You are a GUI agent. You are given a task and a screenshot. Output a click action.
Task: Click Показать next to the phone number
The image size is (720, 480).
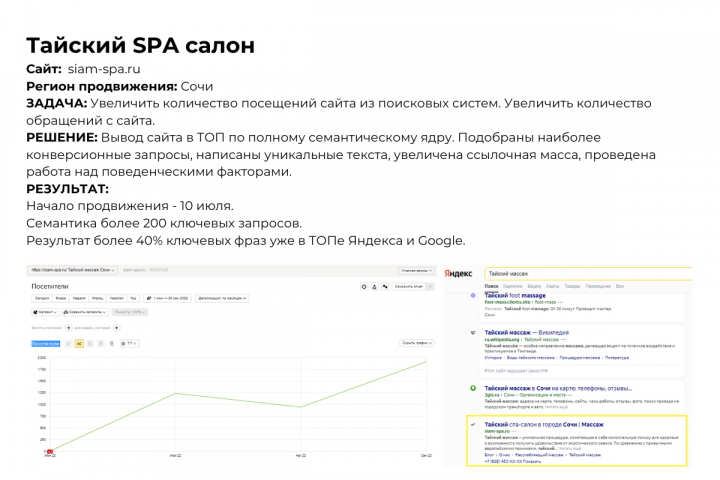tap(532, 461)
